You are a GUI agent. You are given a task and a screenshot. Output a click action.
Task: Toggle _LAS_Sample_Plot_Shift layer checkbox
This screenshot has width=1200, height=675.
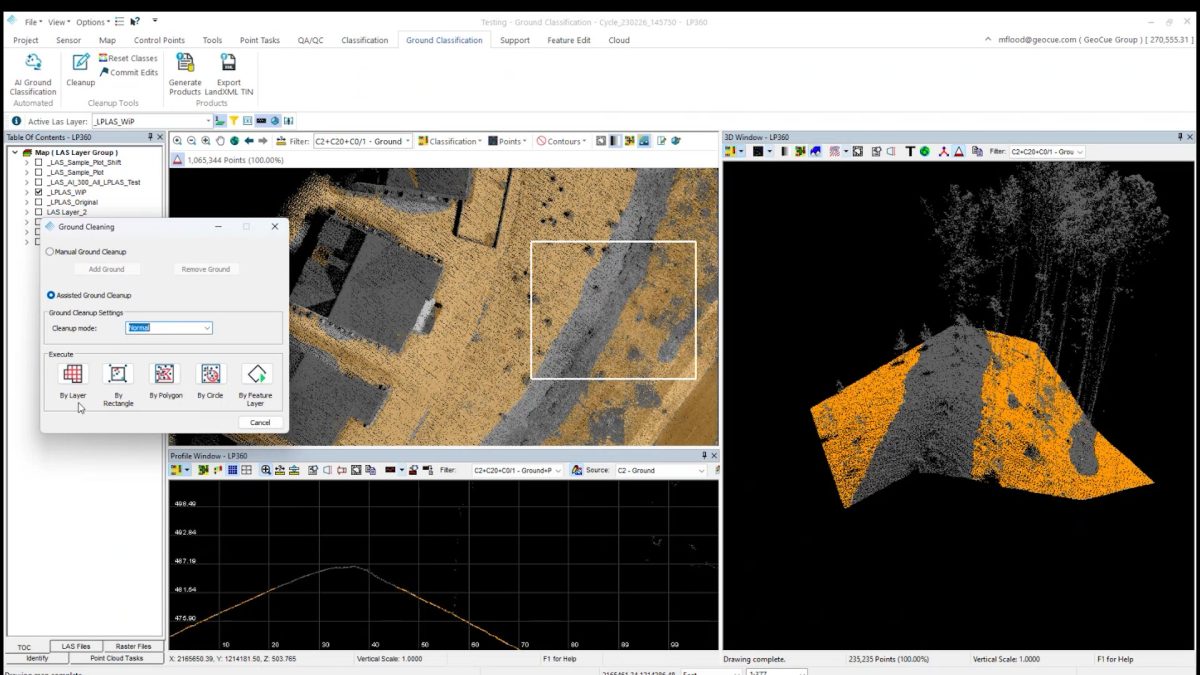[x=39, y=162]
